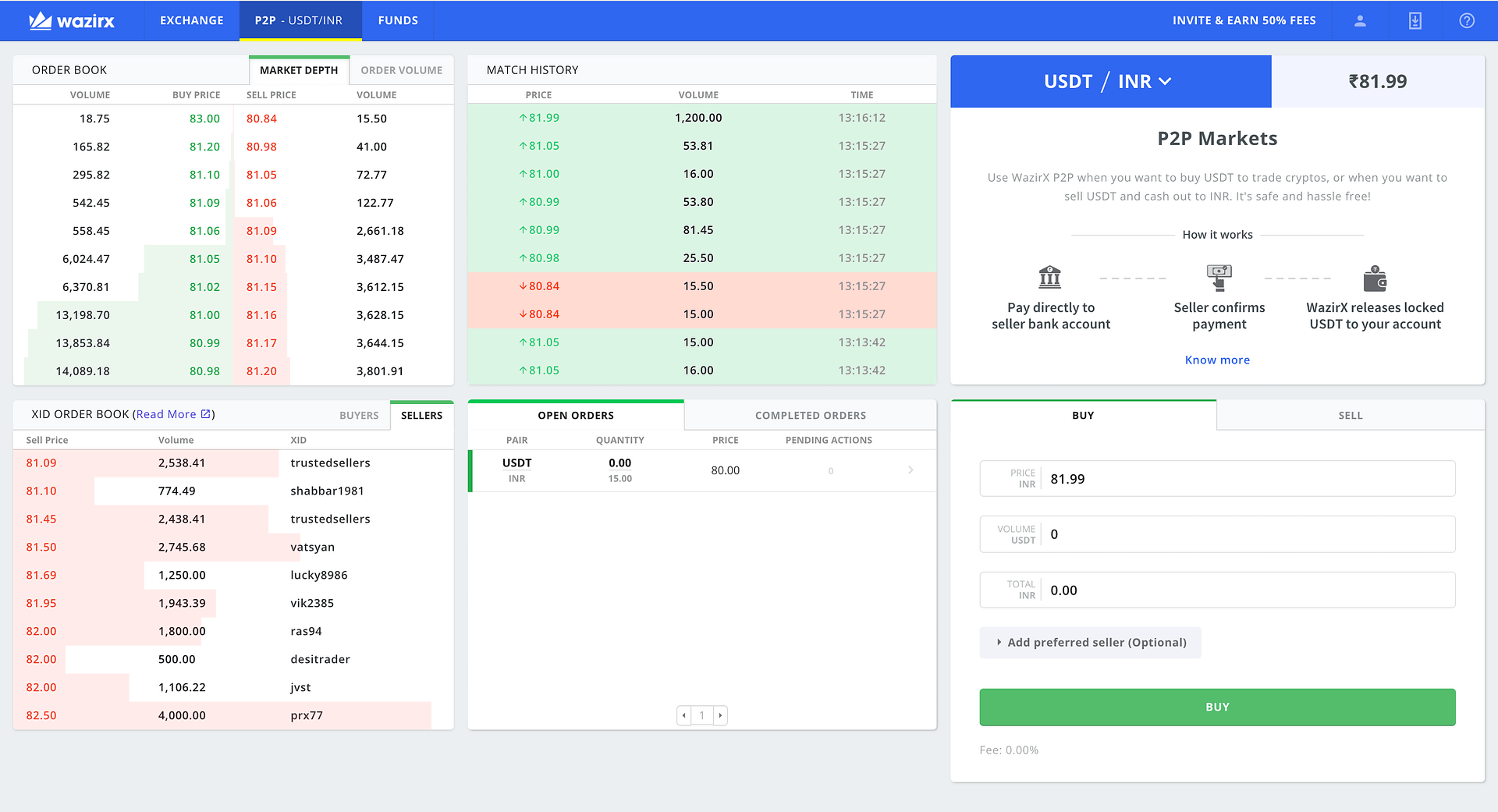Click the bank building icon
1498x812 pixels.
[x=1050, y=277]
